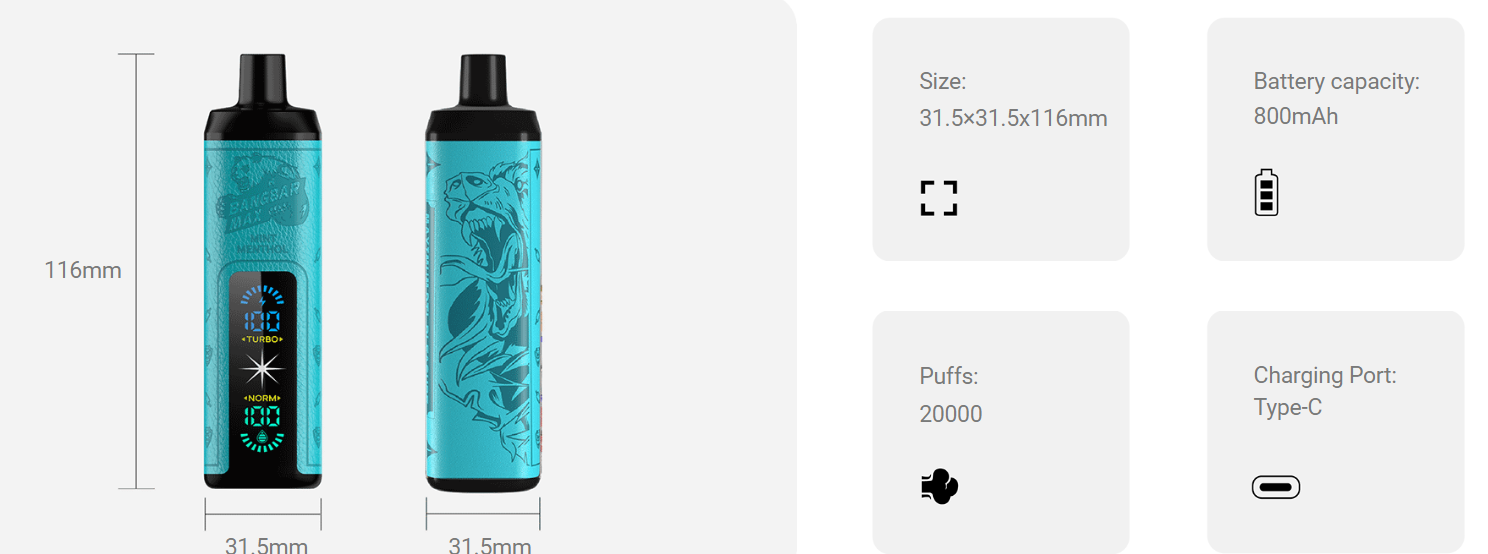The image size is (1488, 554).
Task: Click the 31.5×31.5x116mm size text
Action: 1013,118
